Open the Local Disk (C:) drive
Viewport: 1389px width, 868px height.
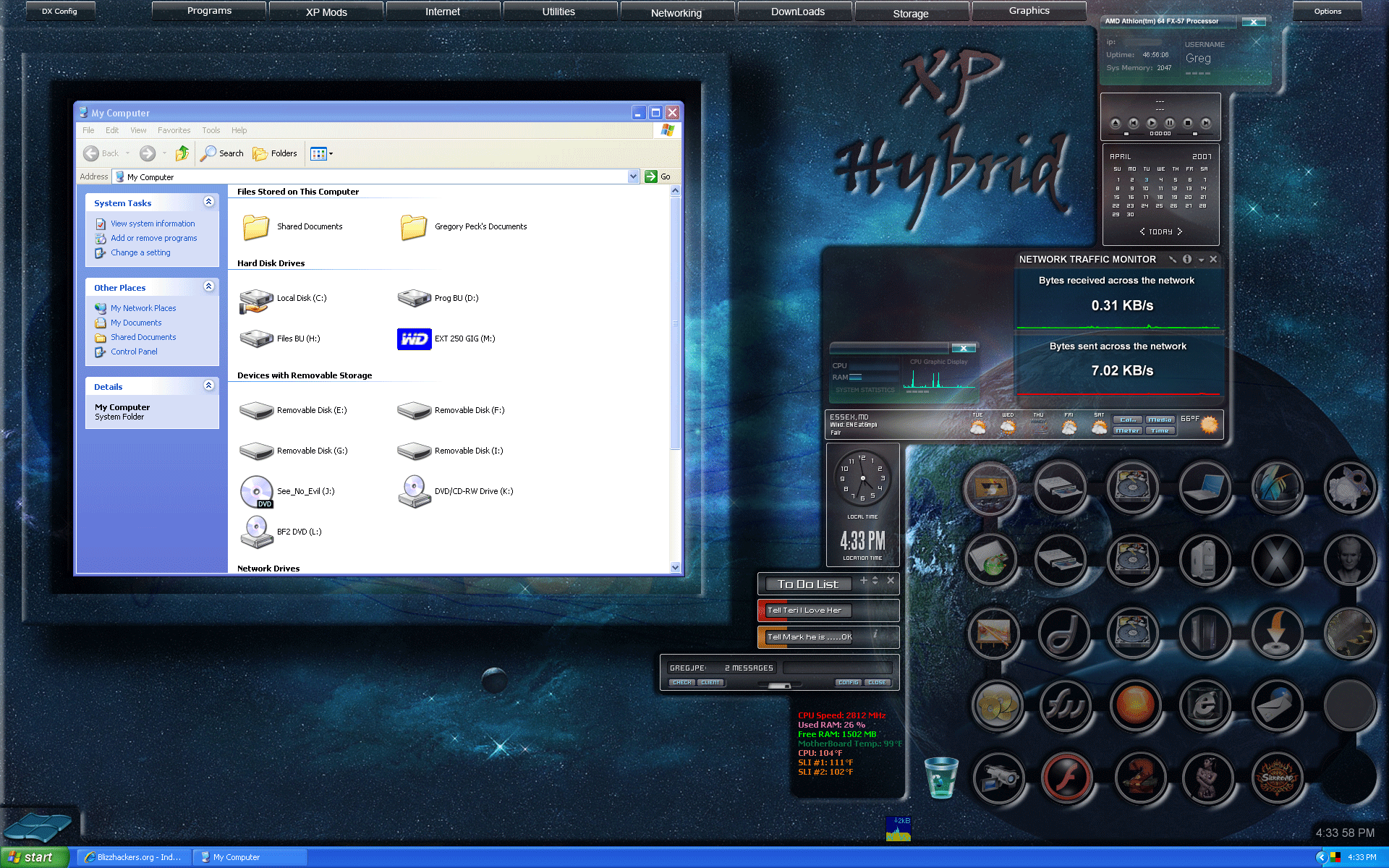283,299
